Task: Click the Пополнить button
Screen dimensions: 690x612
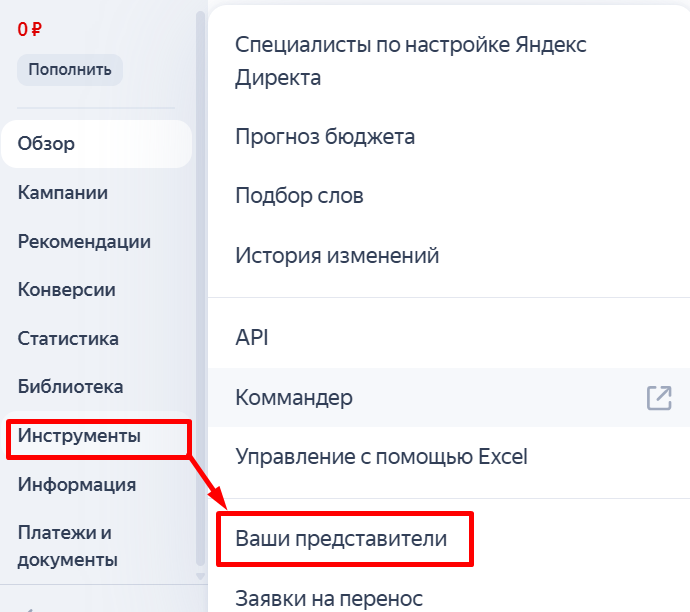Action: tap(69, 70)
